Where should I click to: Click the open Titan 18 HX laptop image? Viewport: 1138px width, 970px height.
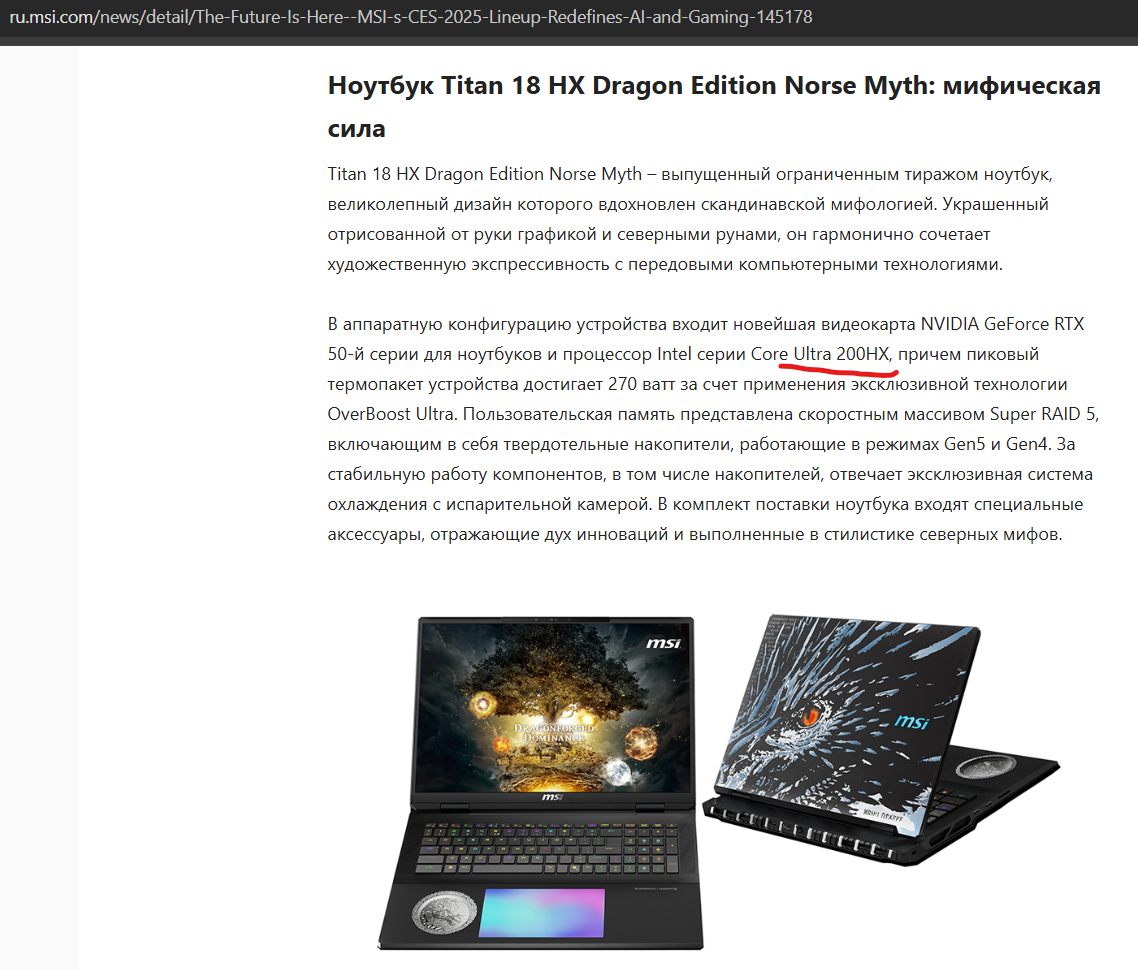coord(540,783)
